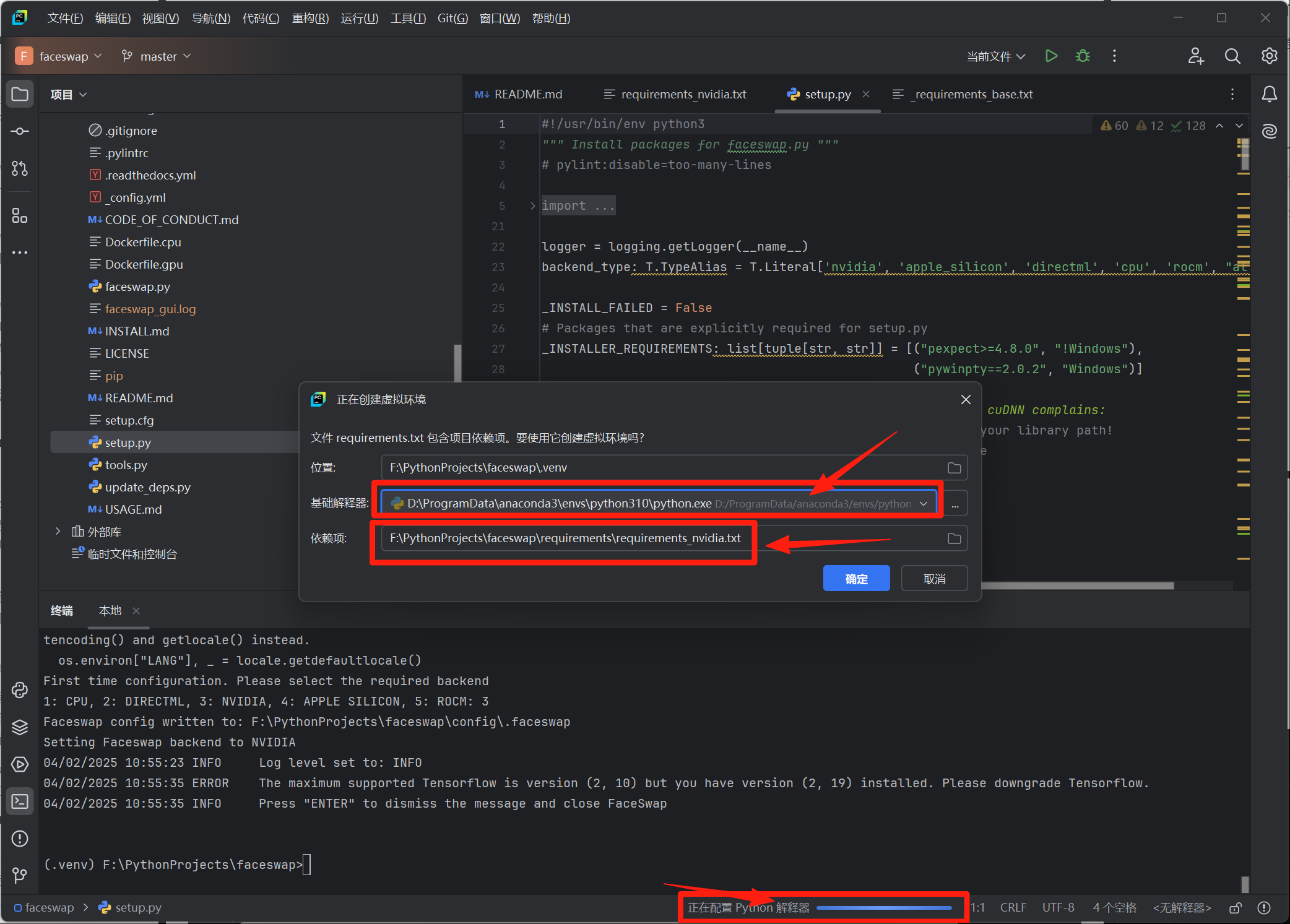Open the IDE settings gear icon
The image size is (1290, 924).
pos(1269,56)
